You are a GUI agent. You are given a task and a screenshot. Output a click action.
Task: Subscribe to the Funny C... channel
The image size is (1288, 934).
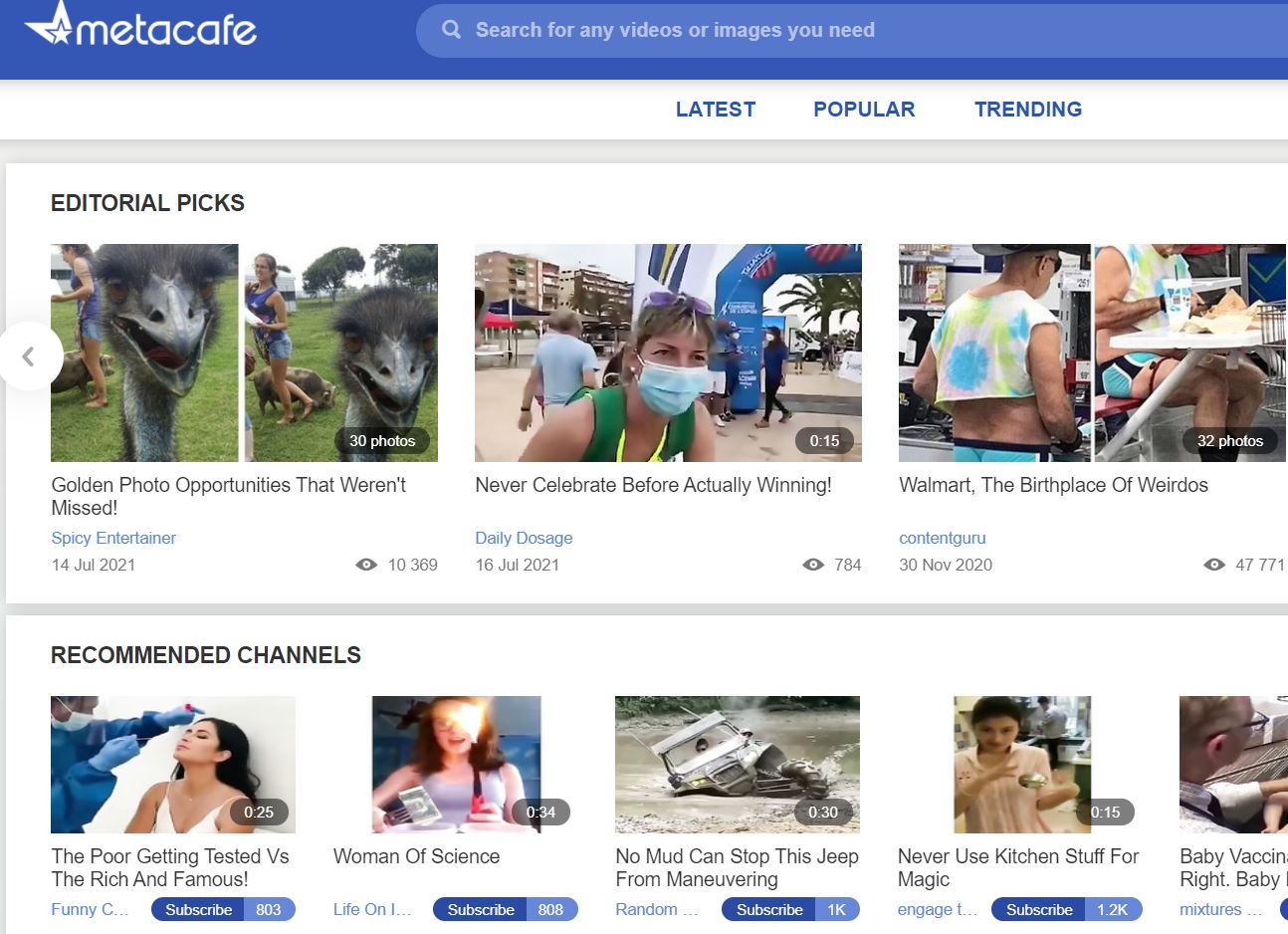(198, 909)
